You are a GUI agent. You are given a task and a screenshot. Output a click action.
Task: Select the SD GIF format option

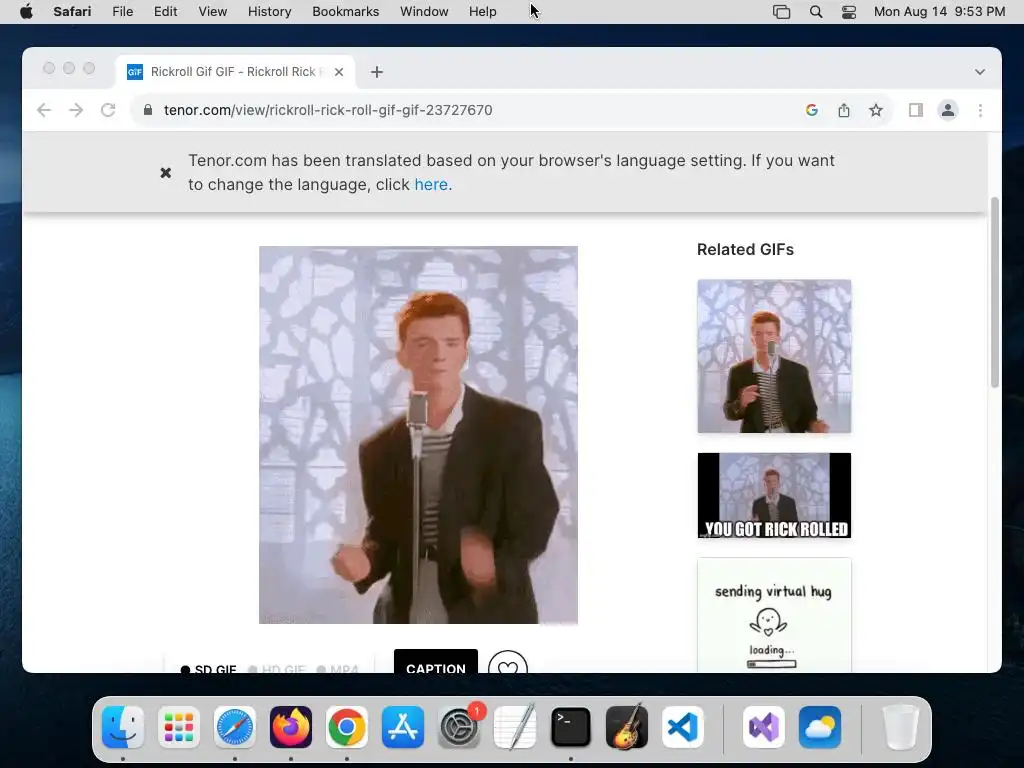[208, 667]
